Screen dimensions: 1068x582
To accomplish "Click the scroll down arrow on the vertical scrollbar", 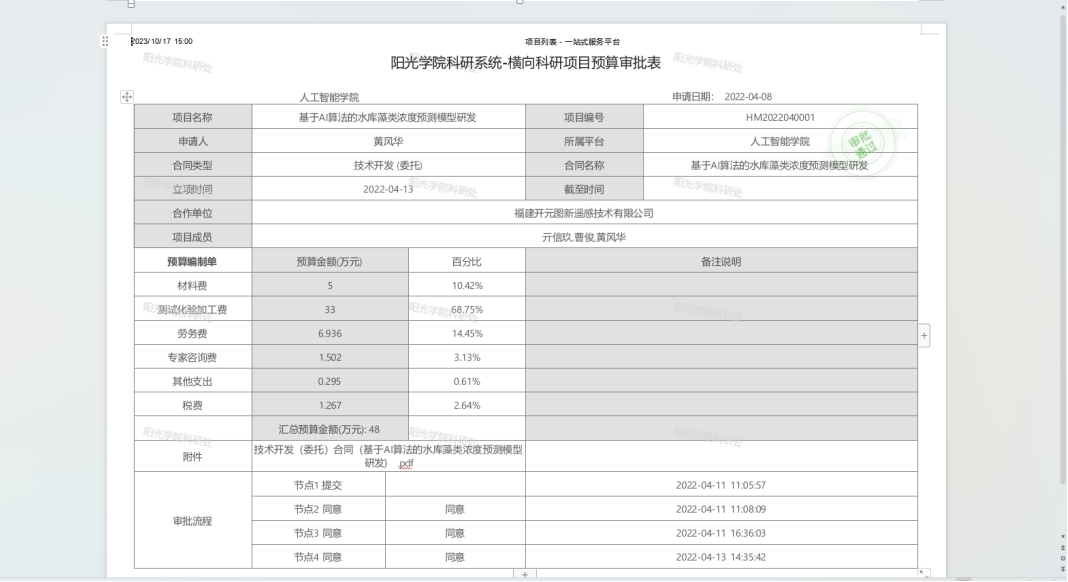I will [1063, 537].
